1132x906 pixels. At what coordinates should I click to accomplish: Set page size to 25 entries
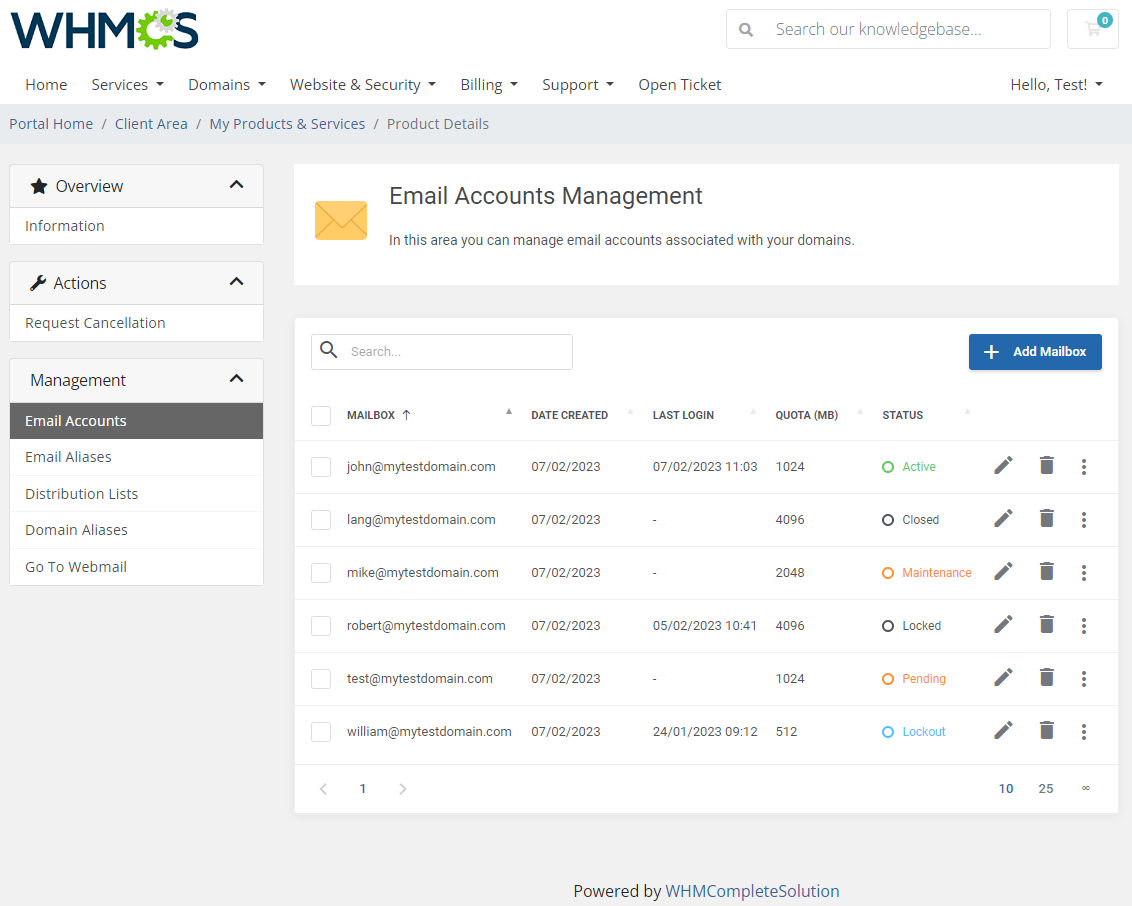pyautogui.click(x=1045, y=789)
